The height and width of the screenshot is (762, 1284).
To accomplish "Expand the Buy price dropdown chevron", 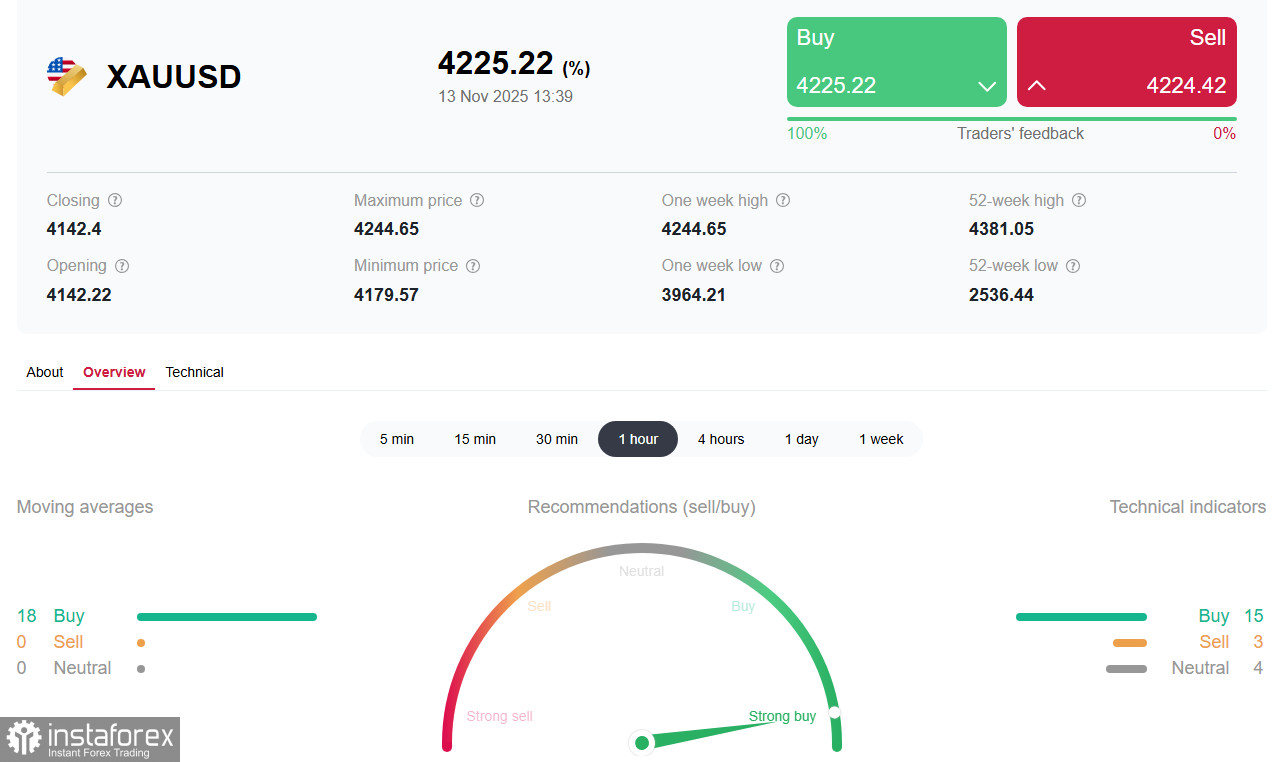I will coord(985,87).
